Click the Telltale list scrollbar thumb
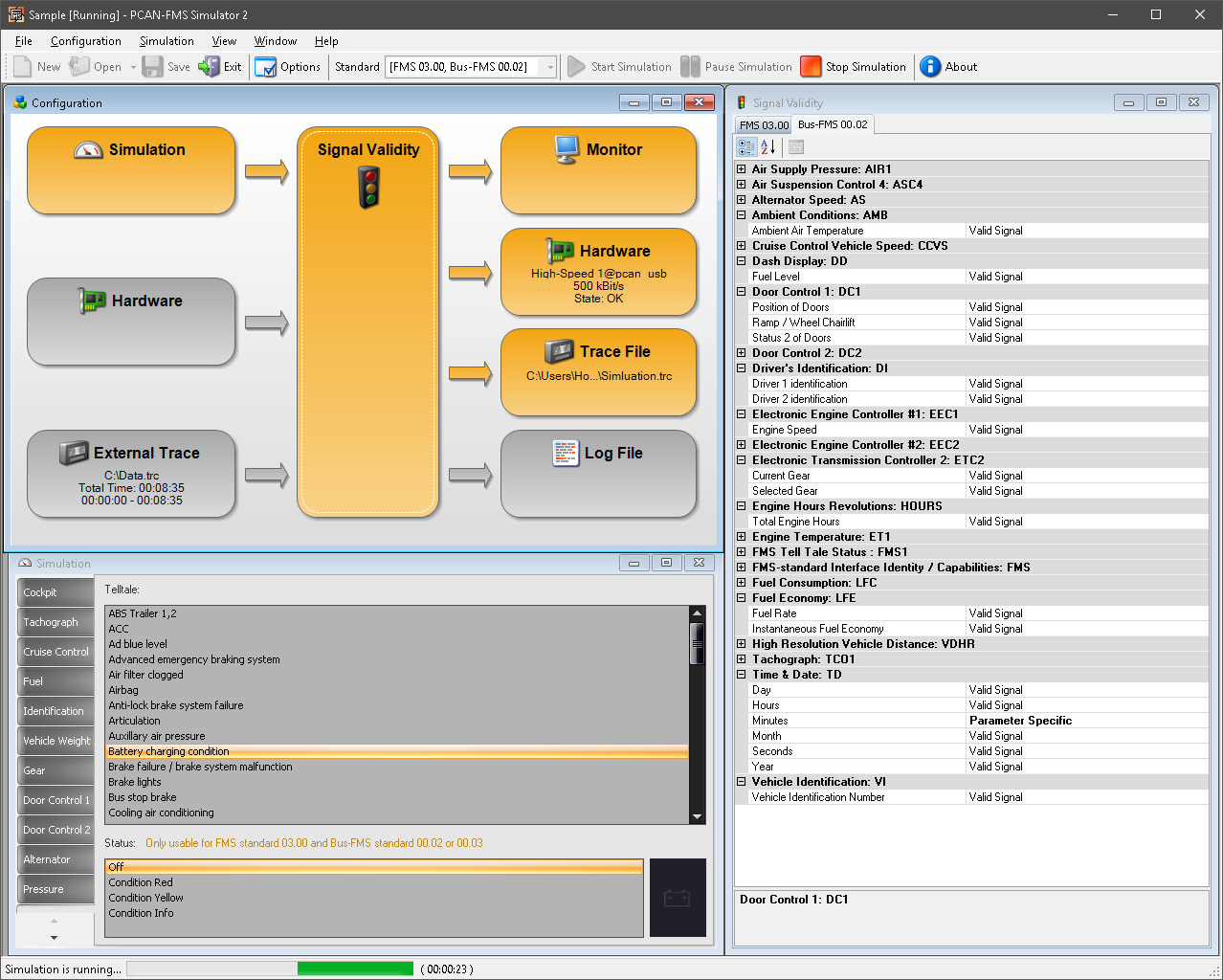This screenshot has width=1223, height=980. pyautogui.click(x=697, y=642)
